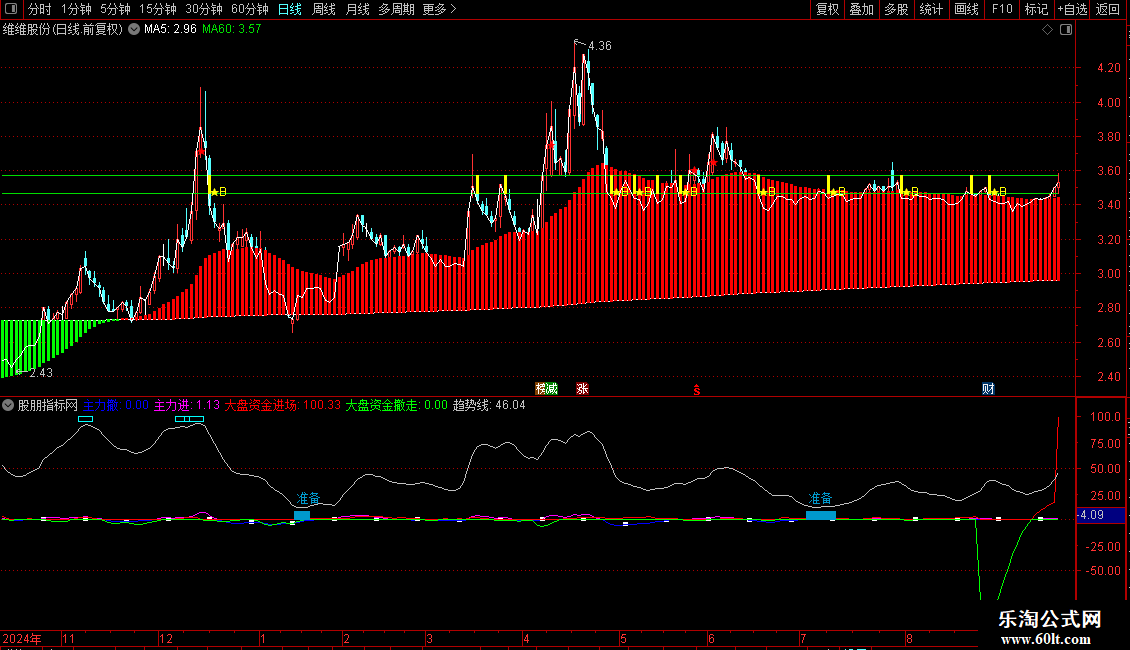Click the second 准备 signal label near July
Viewport: 1130px width, 650px height.
point(820,499)
